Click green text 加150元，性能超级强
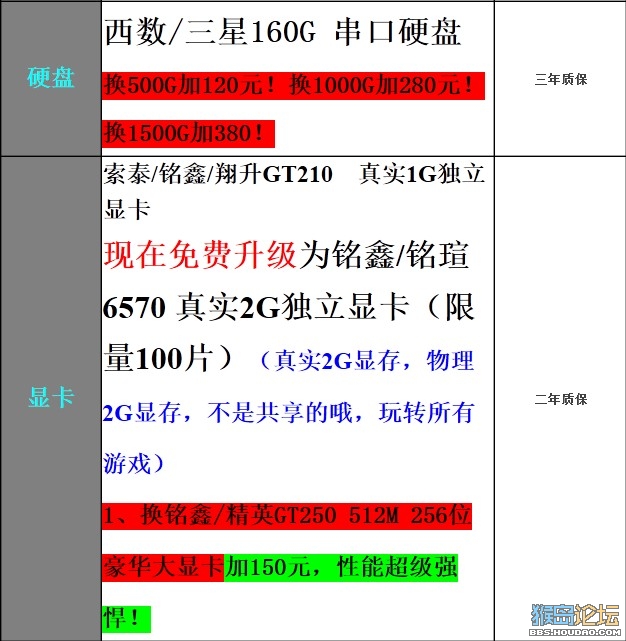Viewport: 626px width, 641px height. pyautogui.click(x=341, y=568)
